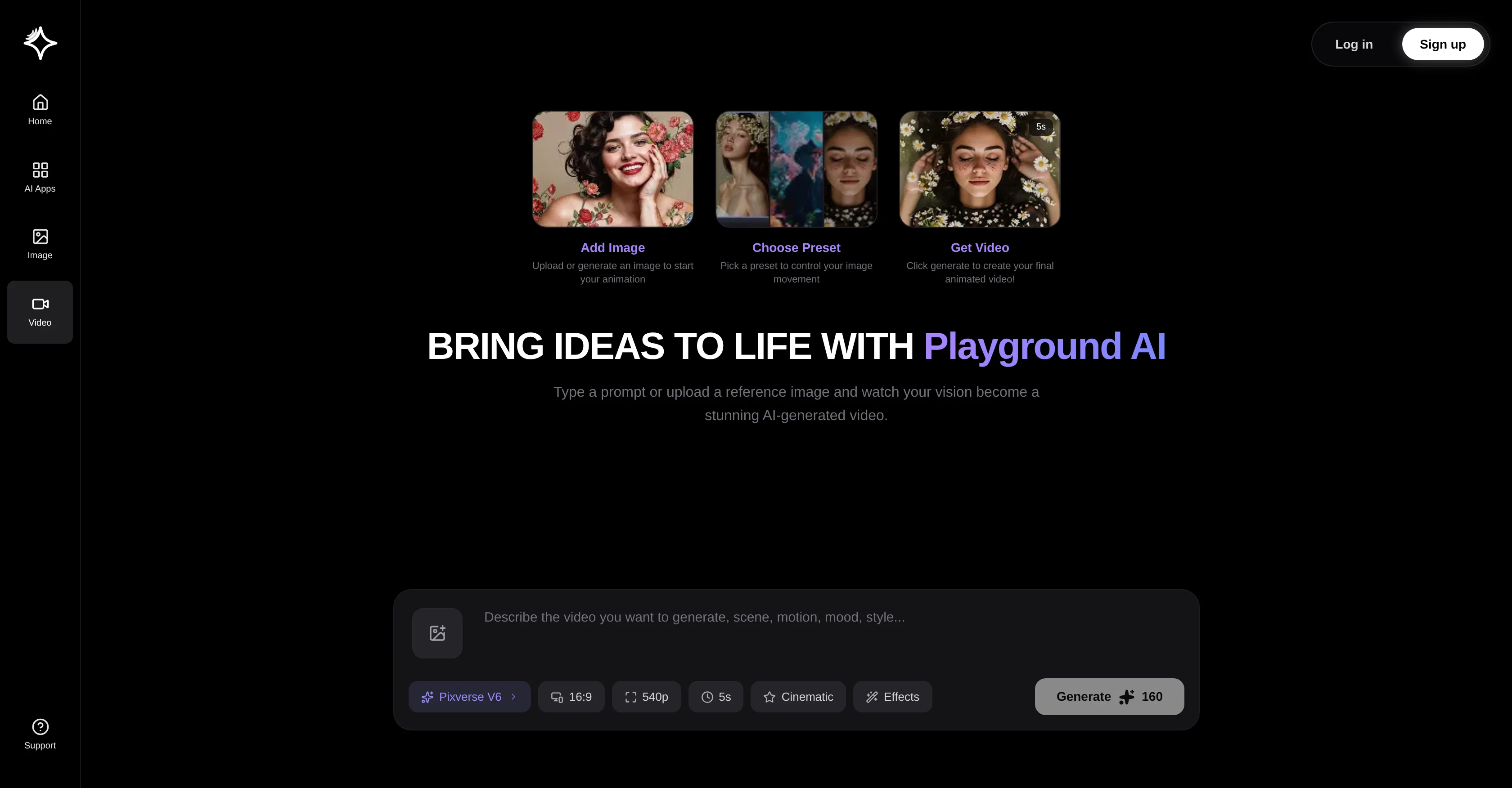
Task: Open AI Apps section
Action: point(40,177)
